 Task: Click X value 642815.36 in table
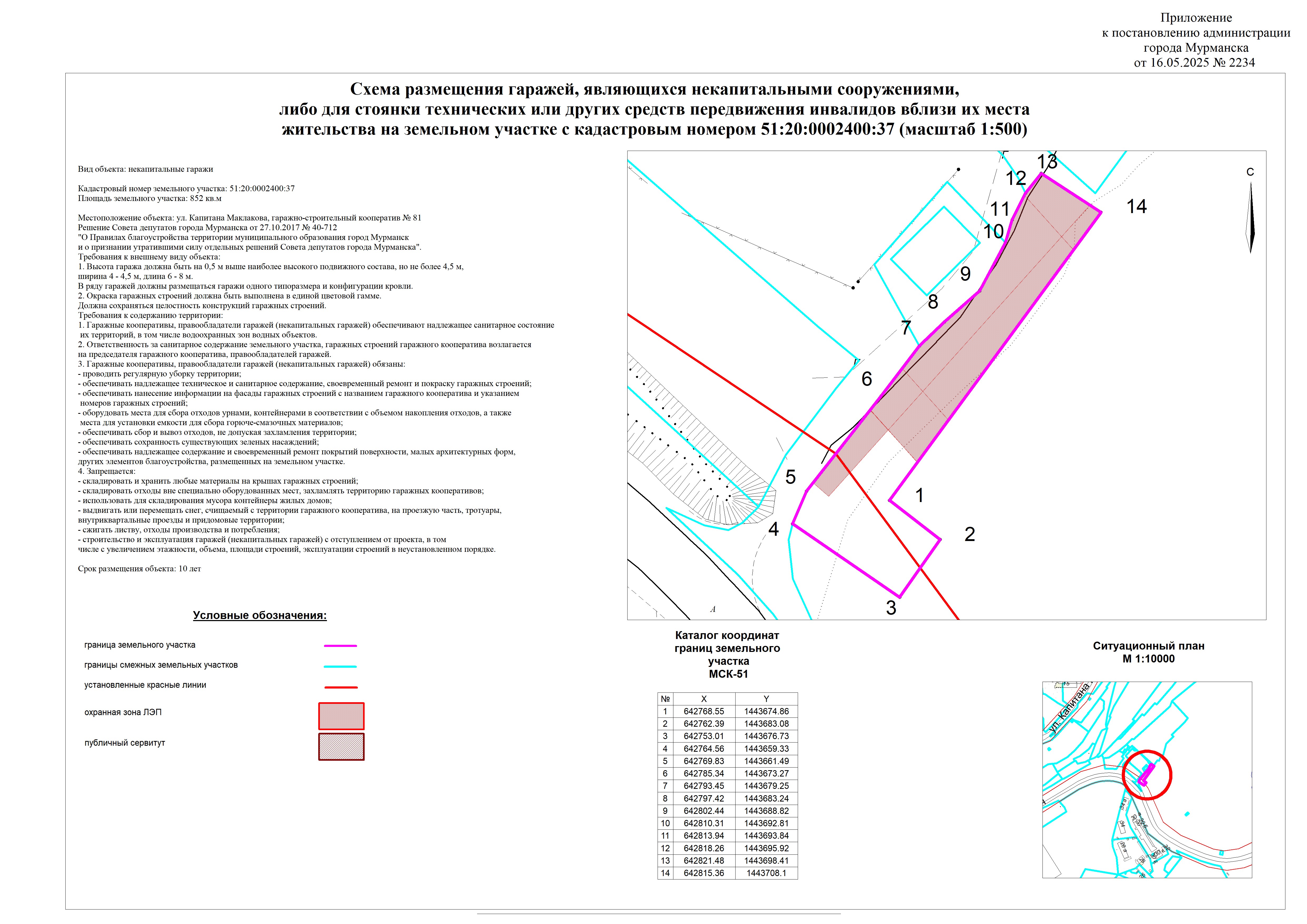[704, 873]
